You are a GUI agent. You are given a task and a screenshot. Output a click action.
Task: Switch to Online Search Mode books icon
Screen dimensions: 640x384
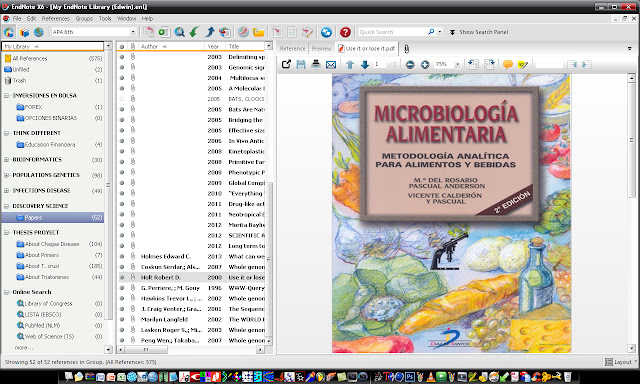click(24, 32)
